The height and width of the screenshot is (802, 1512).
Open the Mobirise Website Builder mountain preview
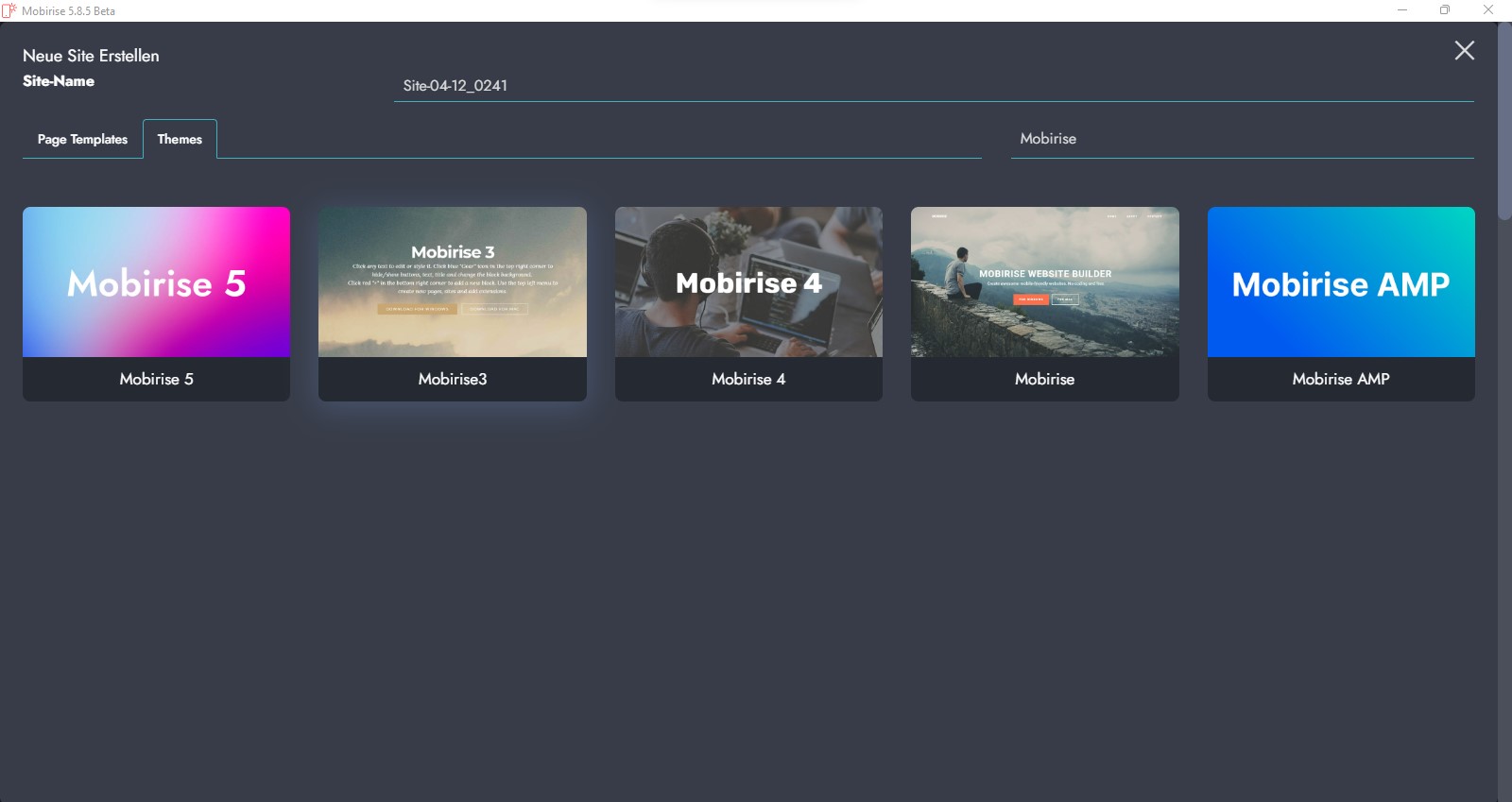point(1044,282)
